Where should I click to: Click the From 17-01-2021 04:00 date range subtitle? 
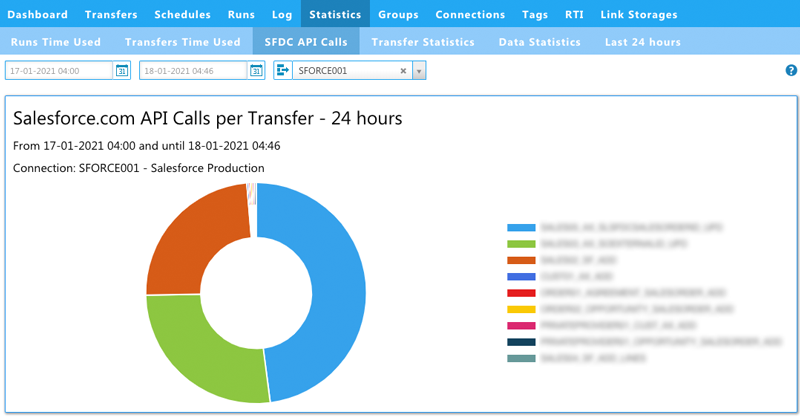(146, 146)
